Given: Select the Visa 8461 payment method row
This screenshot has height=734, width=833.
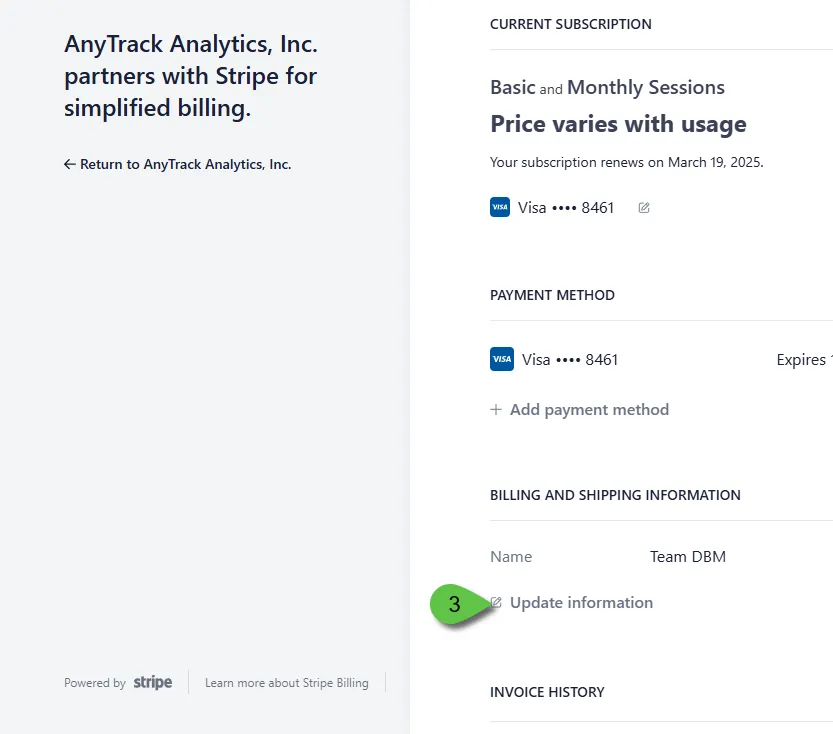Looking at the screenshot, I should (x=661, y=360).
